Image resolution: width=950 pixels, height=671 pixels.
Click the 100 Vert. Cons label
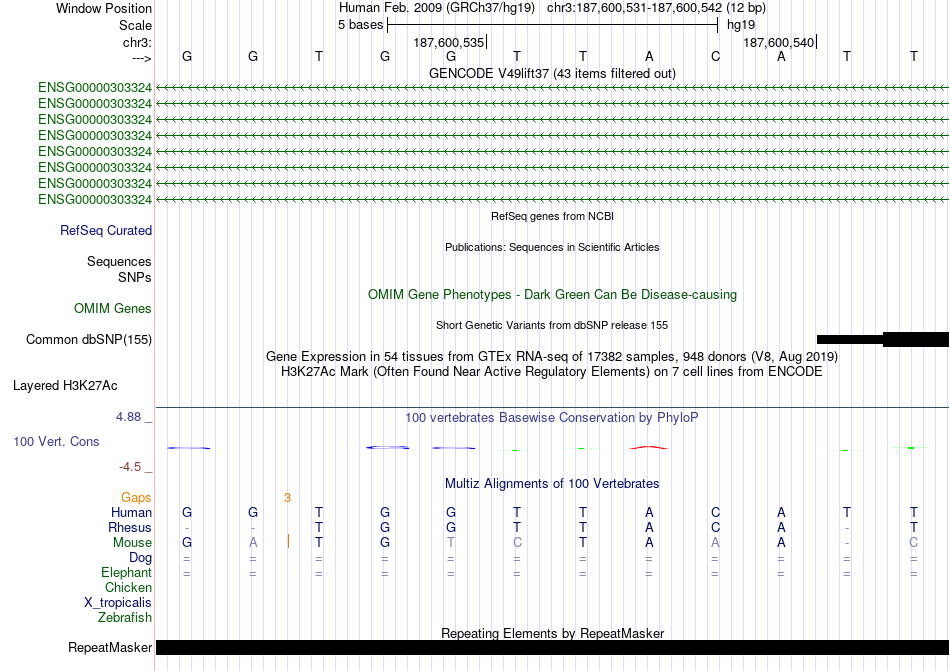coord(56,441)
